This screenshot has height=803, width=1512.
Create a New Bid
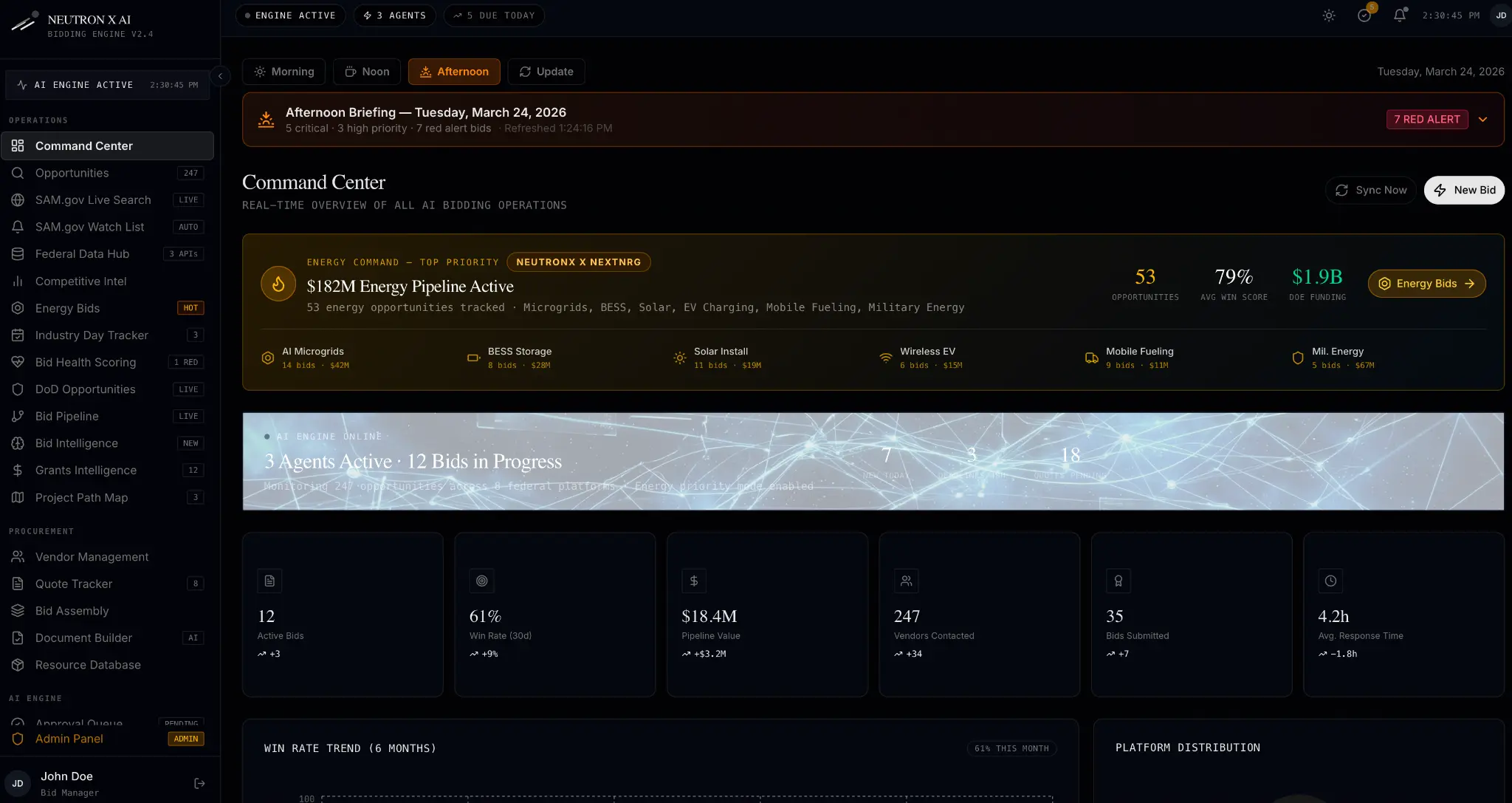[x=1464, y=190]
